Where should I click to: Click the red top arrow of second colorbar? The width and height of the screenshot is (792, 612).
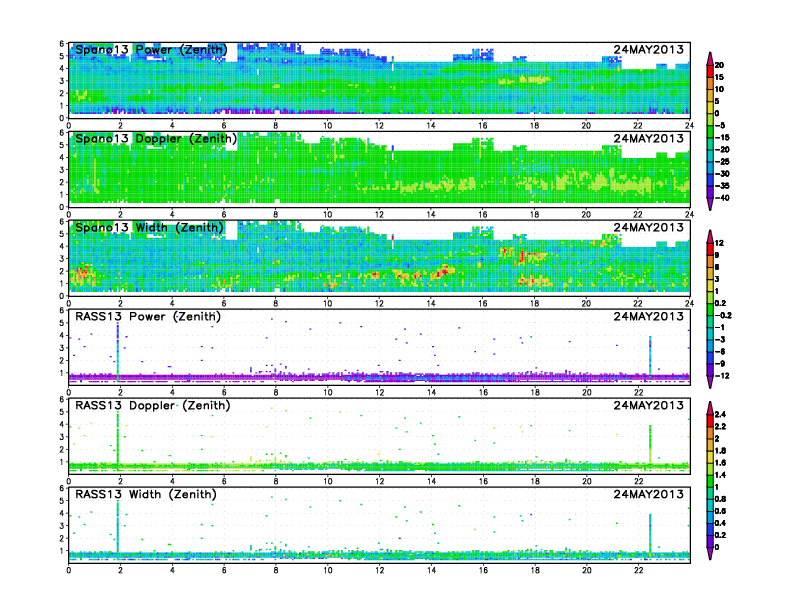pos(710,236)
